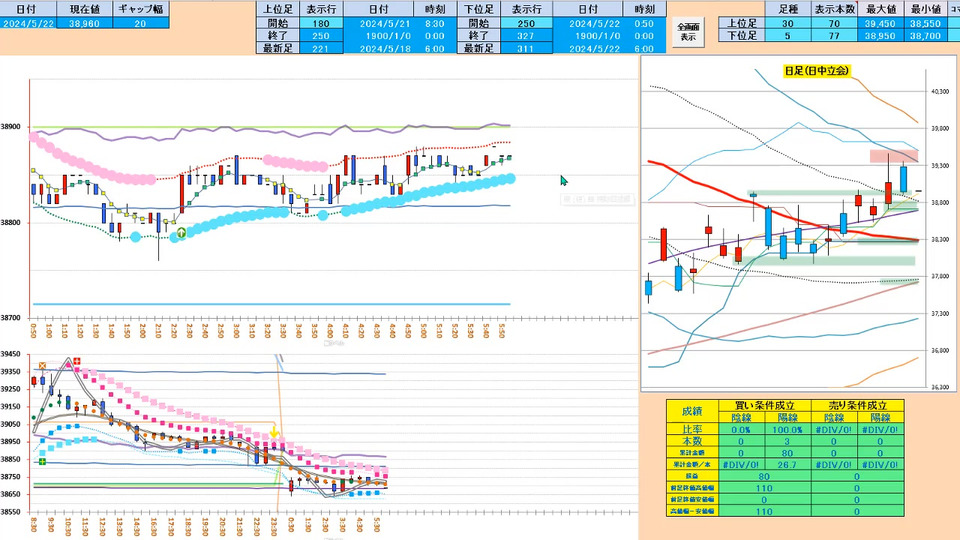The height and width of the screenshot is (540, 960).
Task: Select the 下位足 start time 0:50
Action: pos(644,23)
